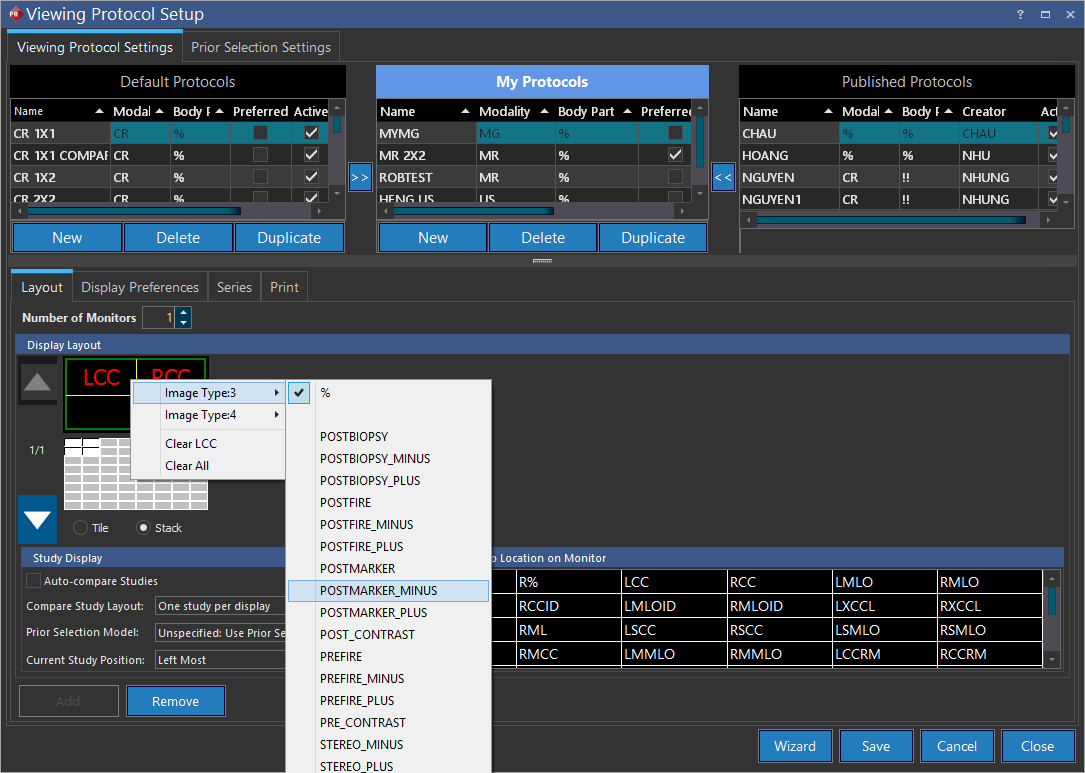Select the Tile radio button
1085x773 pixels.
click(x=81, y=528)
